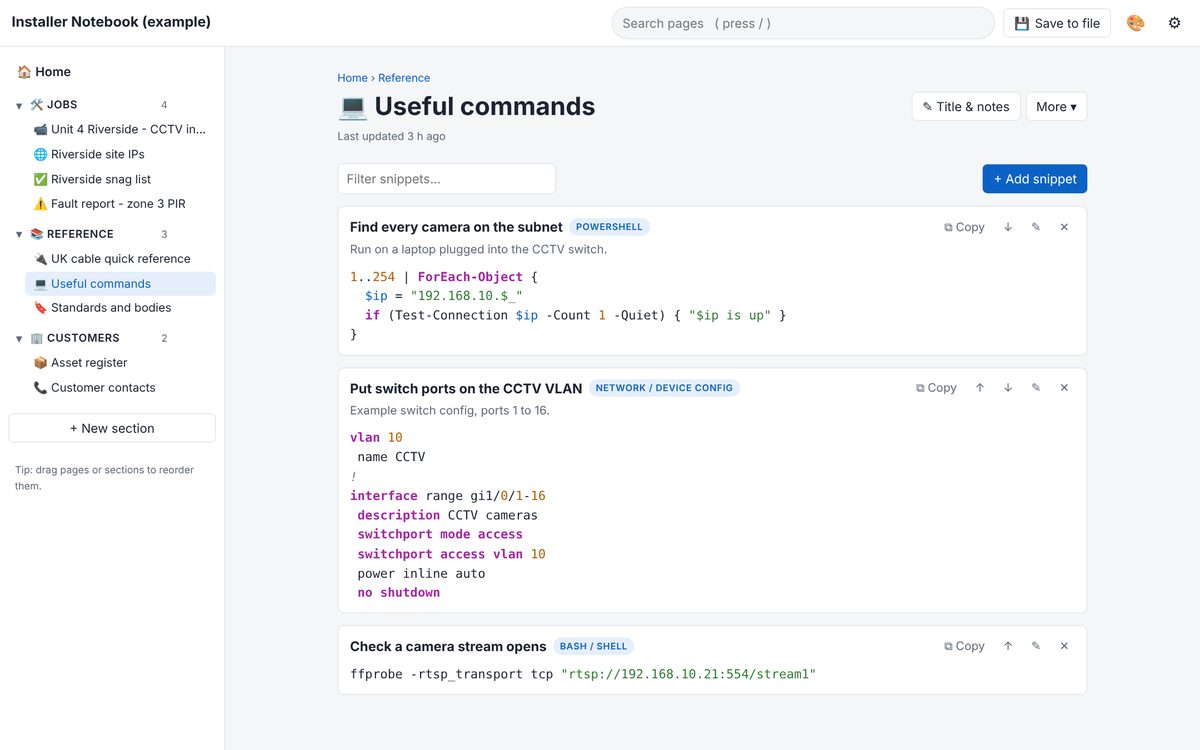
Task: Delete 'Put switch ports on the CCTV VLAN' snippet
Action: pyautogui.click(x=1064, y=388)
